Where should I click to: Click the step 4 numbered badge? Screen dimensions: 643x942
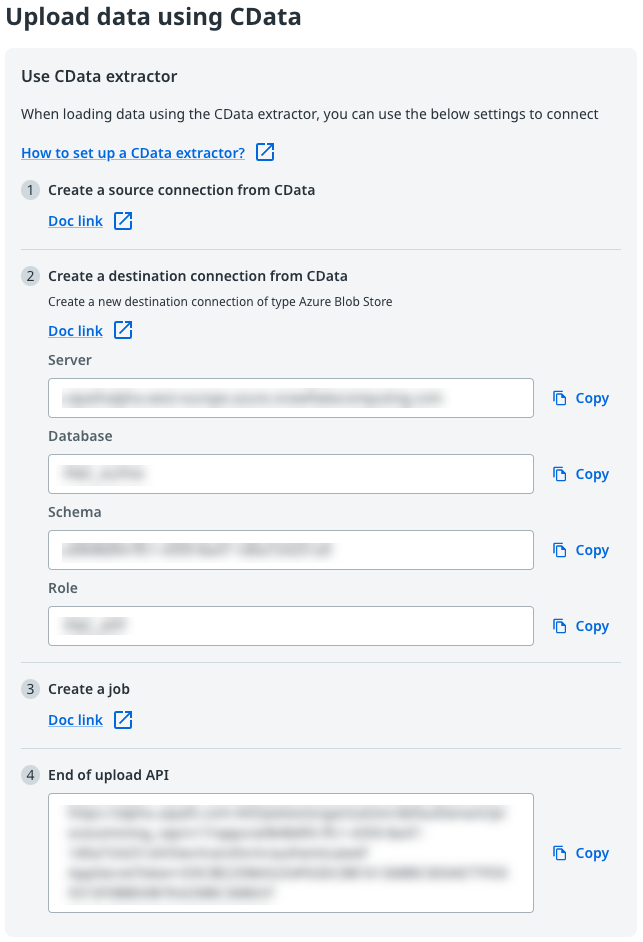30,773
